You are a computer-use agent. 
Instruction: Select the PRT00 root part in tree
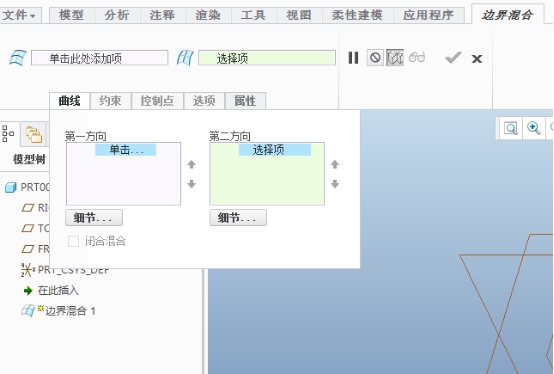click(27, 187)
